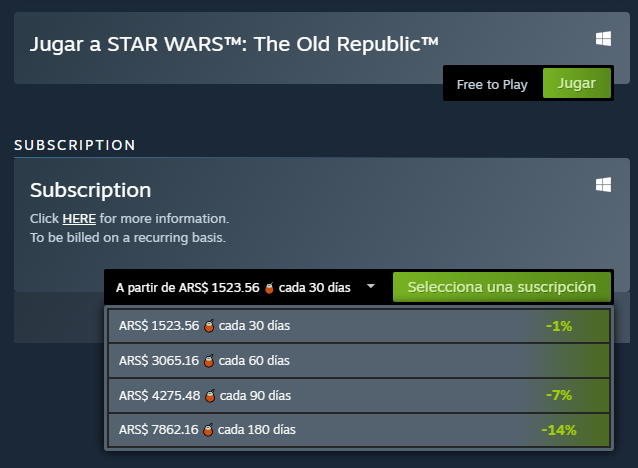Choose ARS$ 3065.16 cada 60 días
The width and height of the screenshot is (638, 468).
(x=359, y=361)
